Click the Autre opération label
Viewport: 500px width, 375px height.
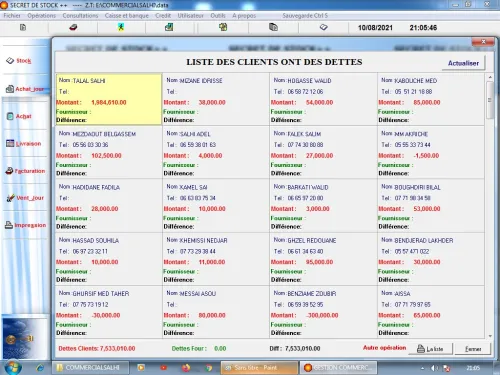point(384,348)
